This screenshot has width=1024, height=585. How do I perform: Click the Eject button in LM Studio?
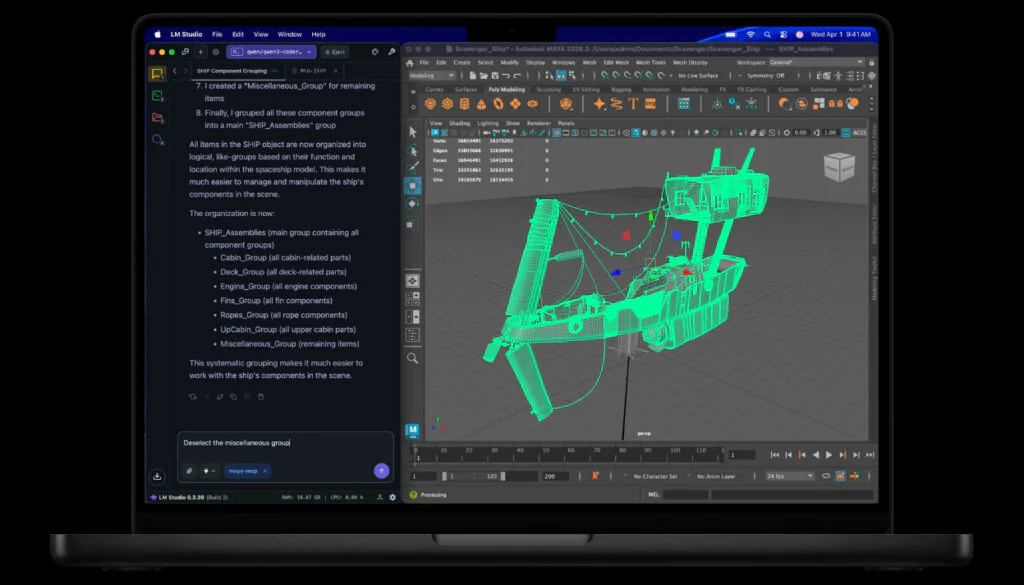(x=335, y=52)
